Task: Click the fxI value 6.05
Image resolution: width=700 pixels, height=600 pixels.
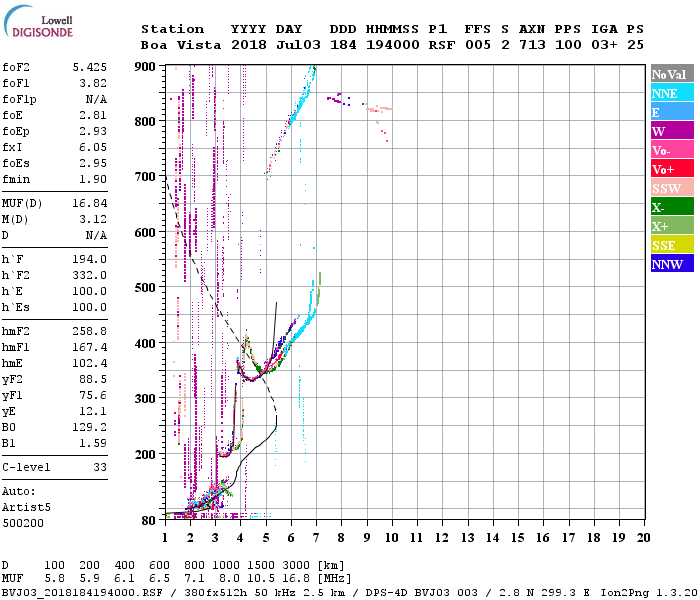Action: 93,147
